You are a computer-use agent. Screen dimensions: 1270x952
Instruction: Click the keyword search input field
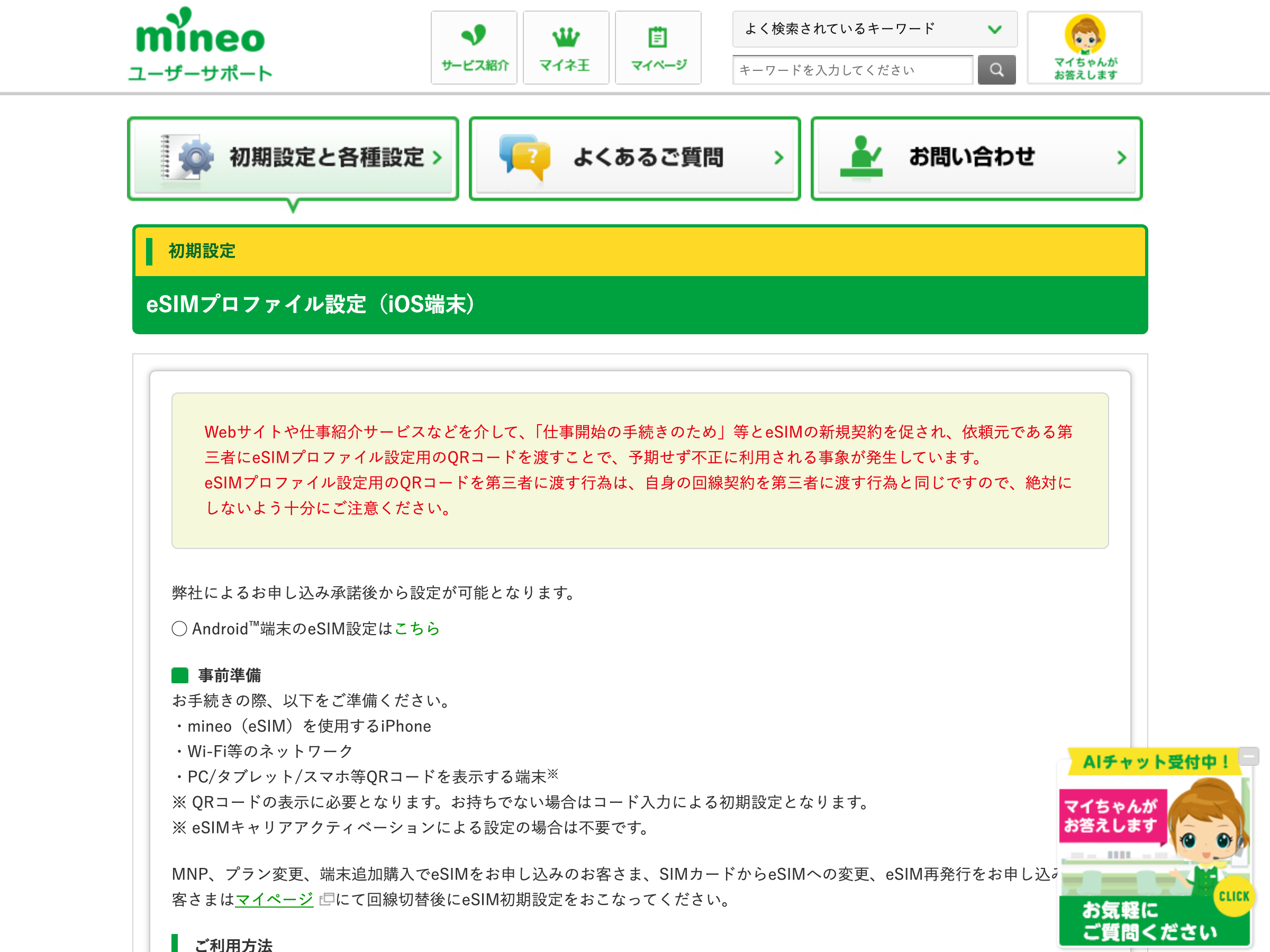852,70
